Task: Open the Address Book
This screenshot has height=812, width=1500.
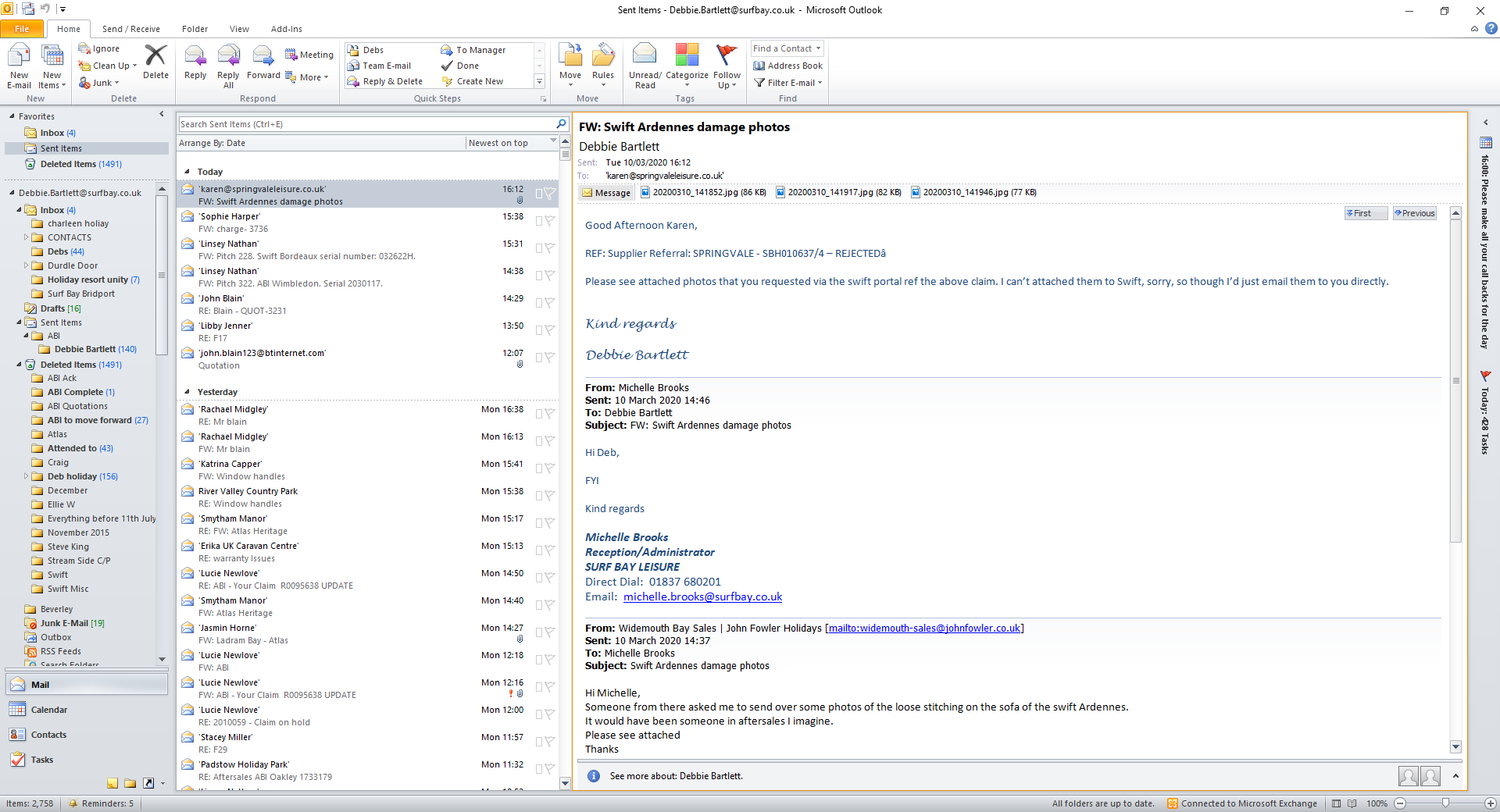Action: point(788,66)
